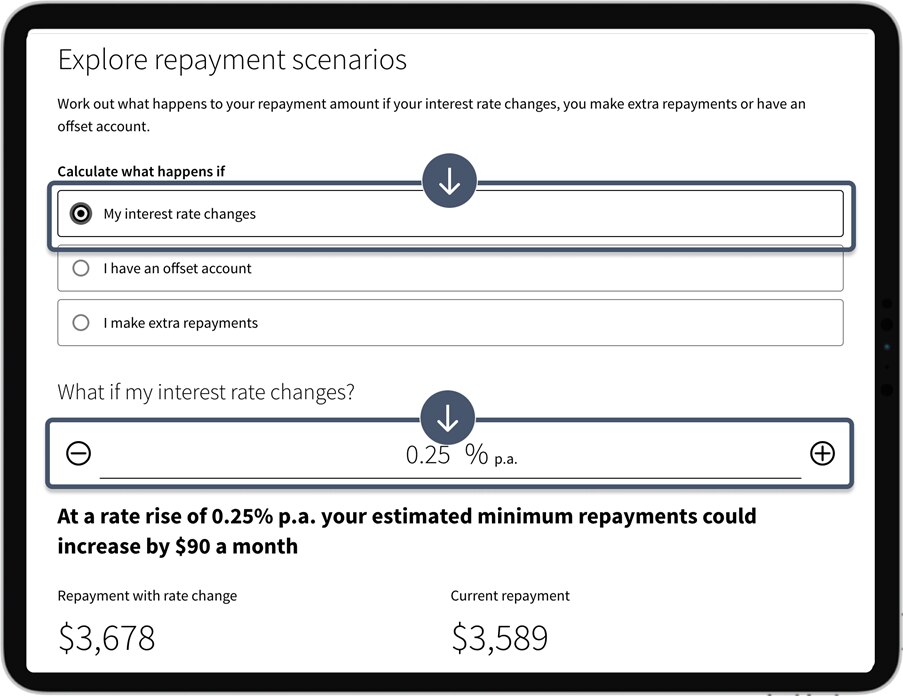This screenshot has height=696, width=903.
Task: Click the 0.25 interest rate input field
Action: [x=428, y=455]
